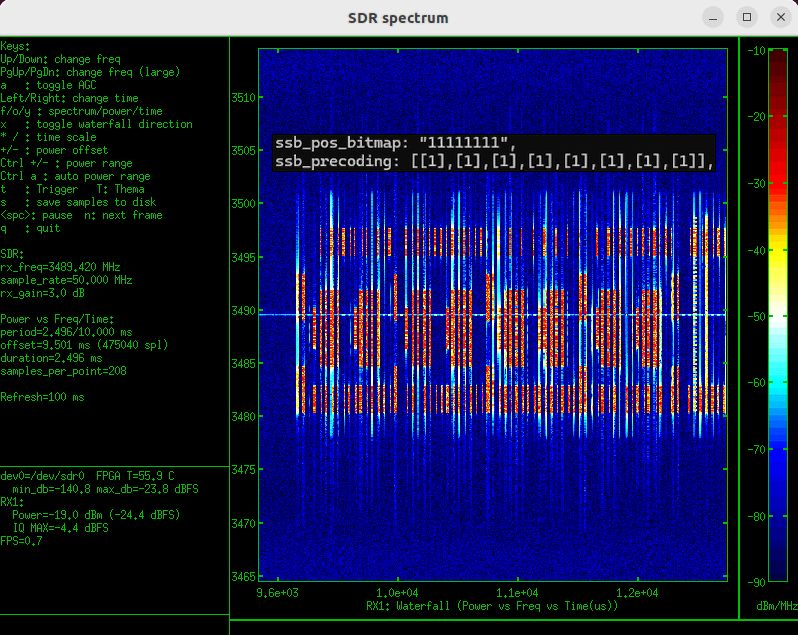Click the '<spc>: pause n: next frame' line
This screenshot has width=798, height=635.
point(81,215)
